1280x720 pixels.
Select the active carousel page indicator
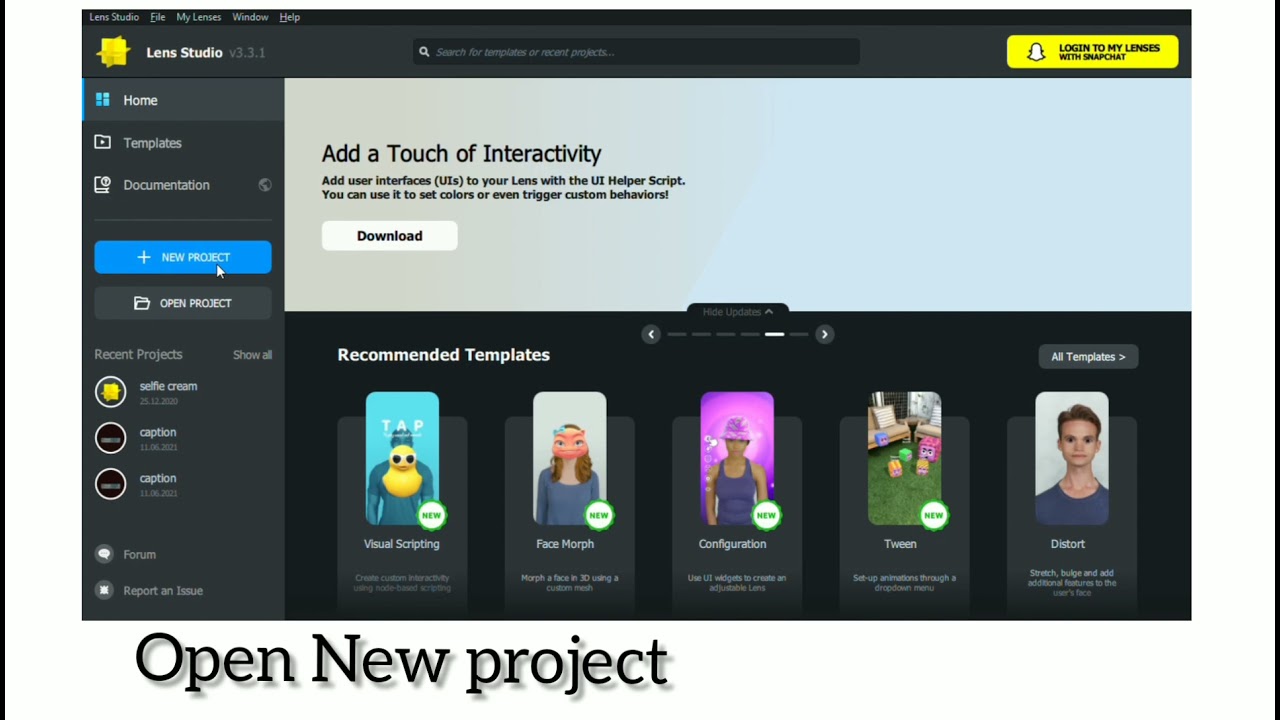coord(775,334)
